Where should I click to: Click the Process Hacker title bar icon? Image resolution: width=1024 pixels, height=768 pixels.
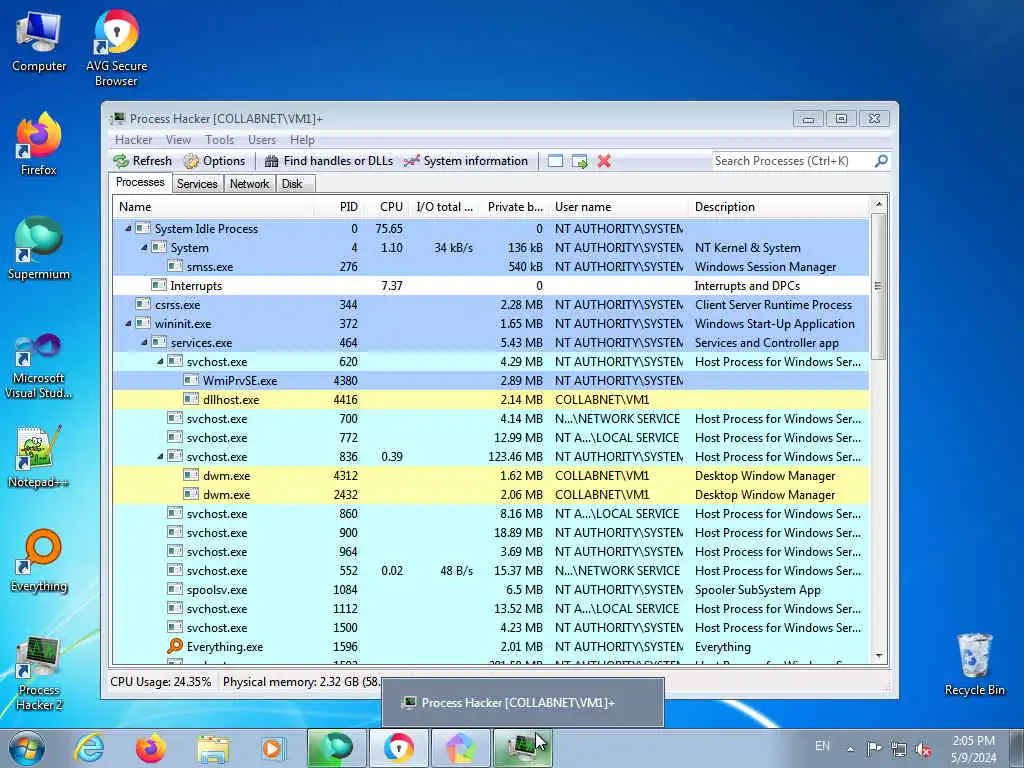(x=118, y=118)
